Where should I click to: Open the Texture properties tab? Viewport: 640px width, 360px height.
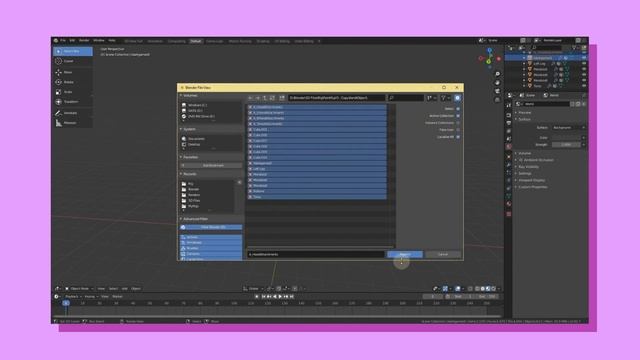tap(509, 213)
